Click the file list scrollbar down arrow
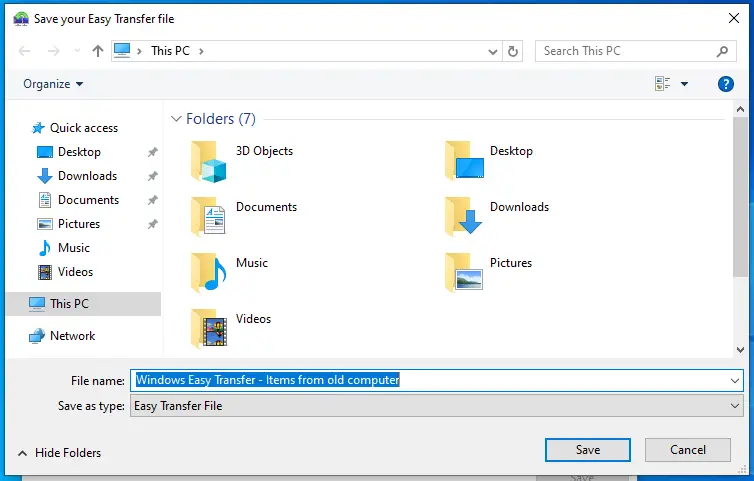The image size is (754, 481). click(x=740, y=350)
